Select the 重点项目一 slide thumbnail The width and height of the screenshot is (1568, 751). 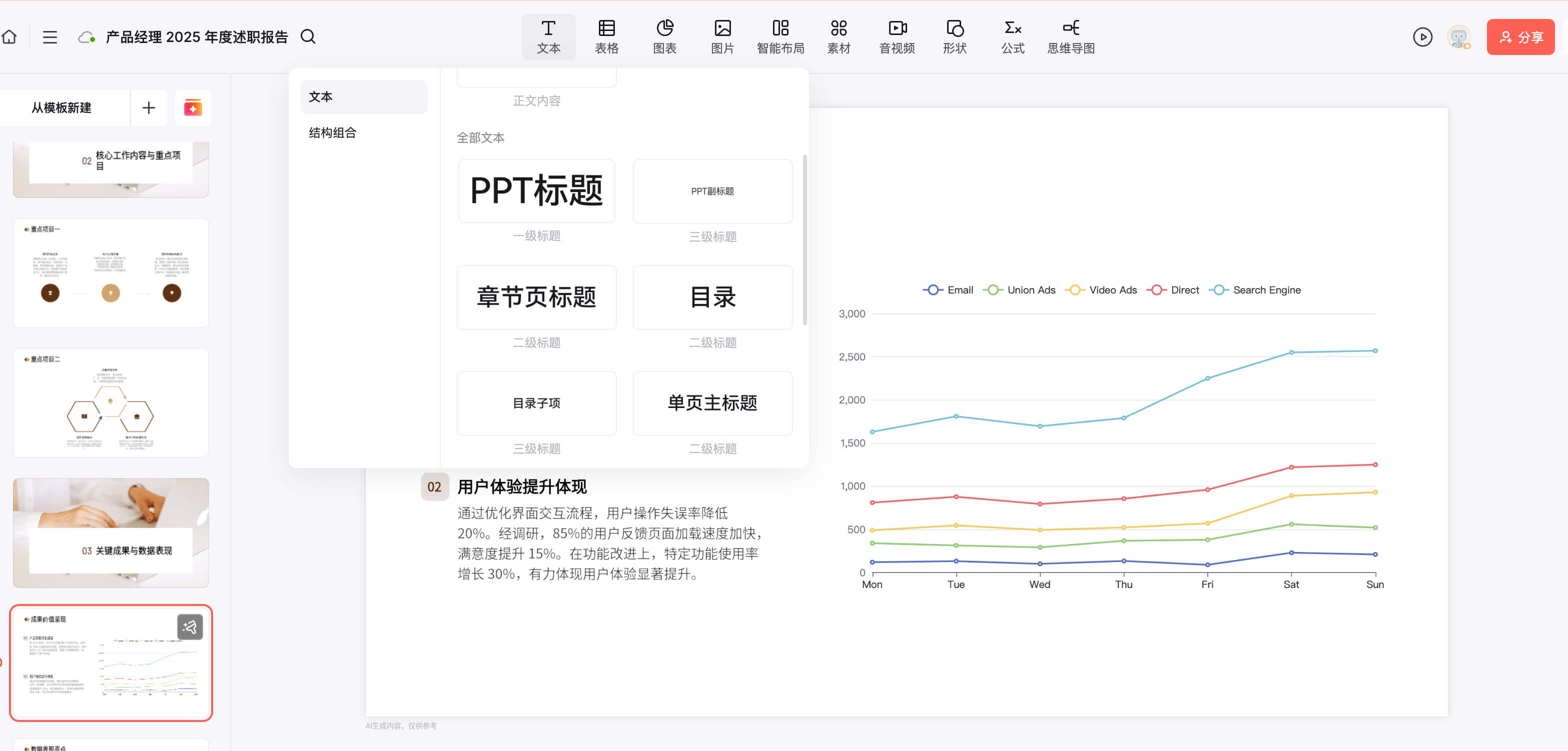[x=111, y=272]
